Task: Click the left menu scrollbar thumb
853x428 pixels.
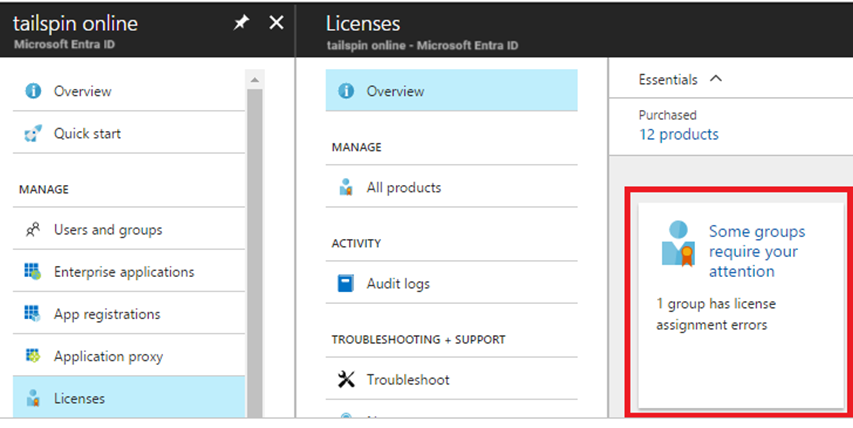Action: coord(255,253)
